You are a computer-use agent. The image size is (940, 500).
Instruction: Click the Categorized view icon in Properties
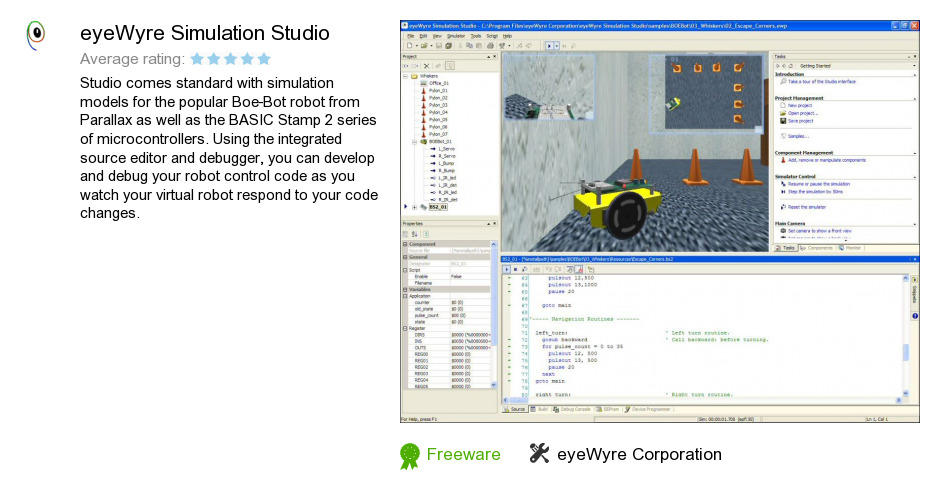(405, 234)
